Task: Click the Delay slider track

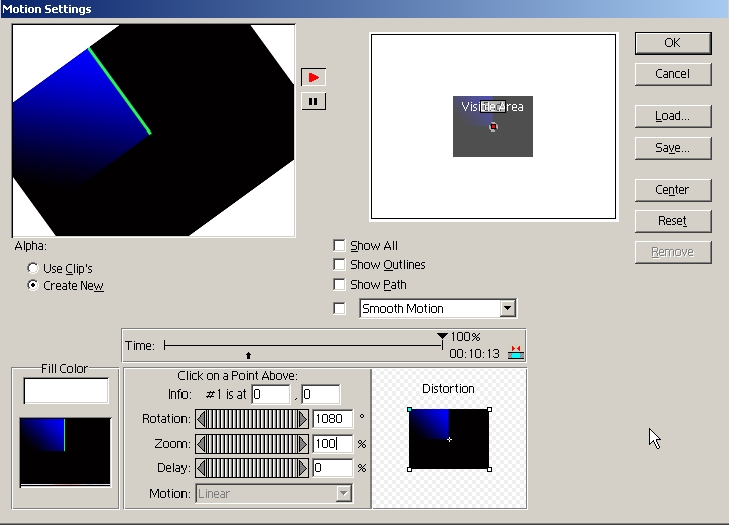Action: 252,468
